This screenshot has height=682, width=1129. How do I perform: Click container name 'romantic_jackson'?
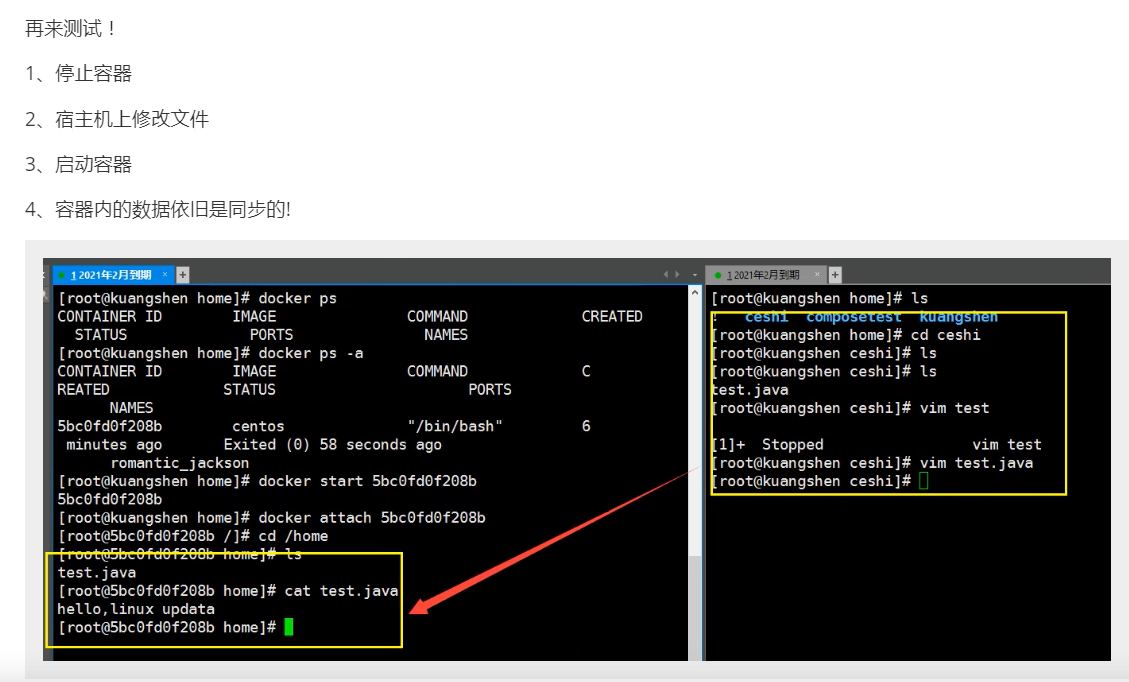[x=179, y=463]
